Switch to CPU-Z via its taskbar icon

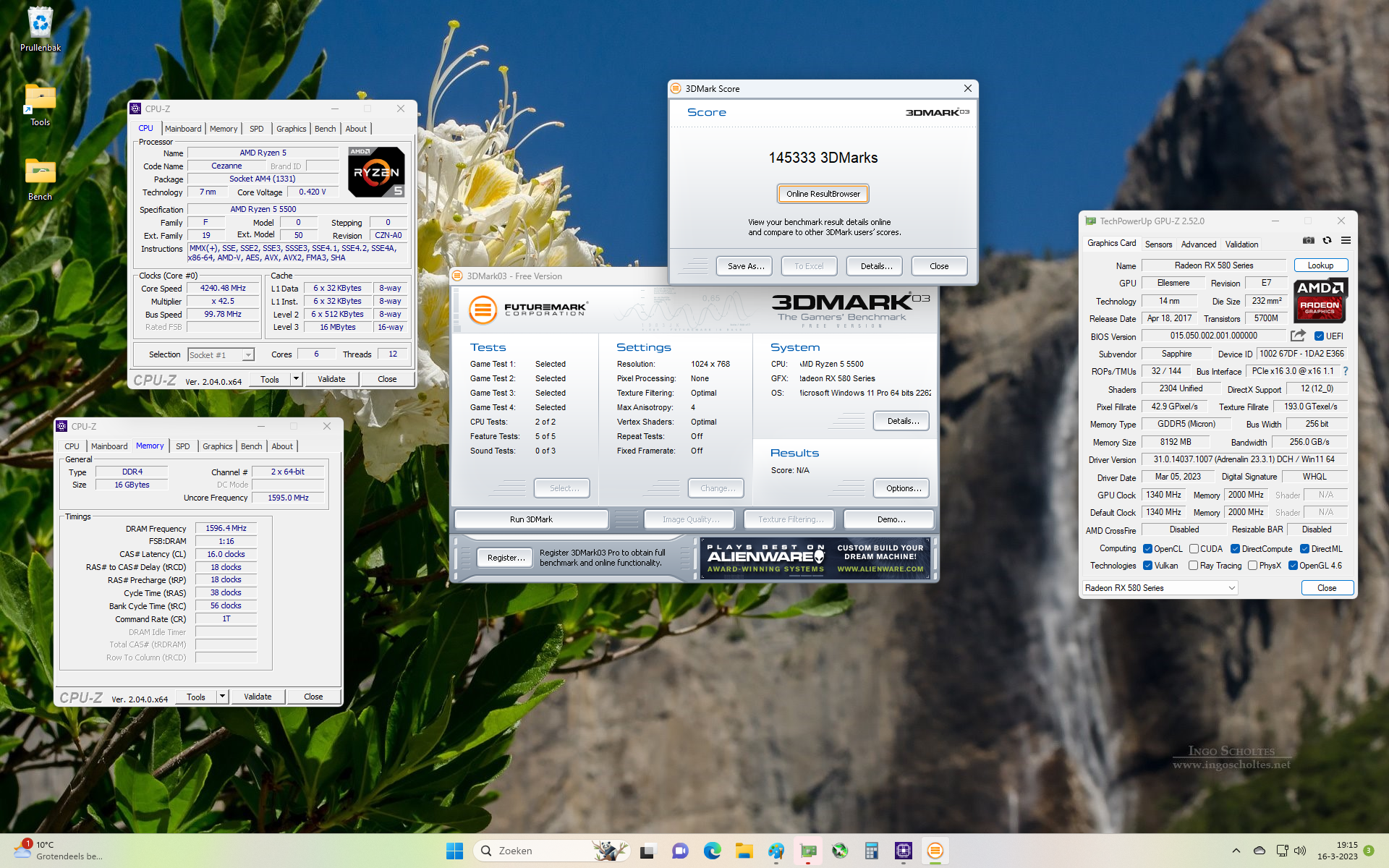pyautogui.click(x=904, y=851)
